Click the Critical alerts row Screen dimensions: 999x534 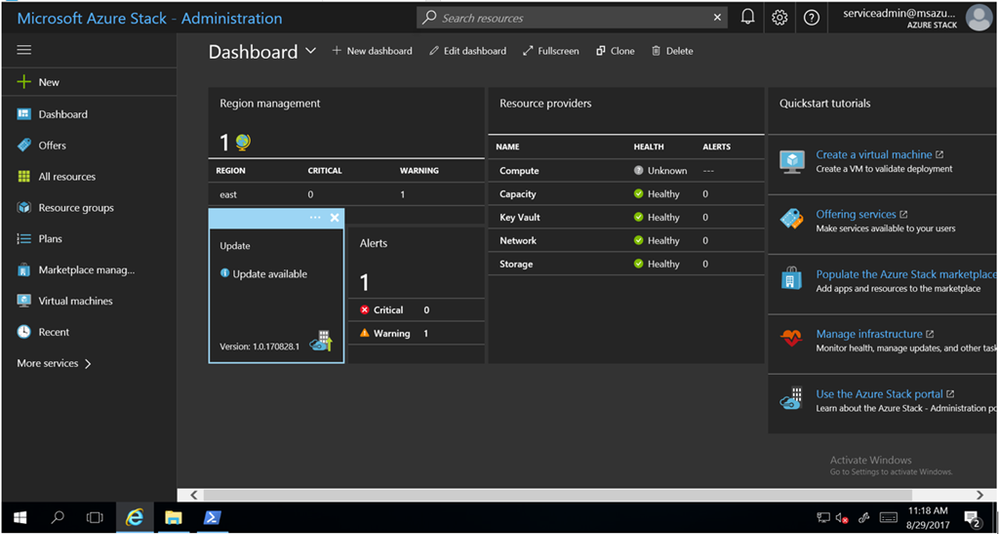tap(417, 310)
